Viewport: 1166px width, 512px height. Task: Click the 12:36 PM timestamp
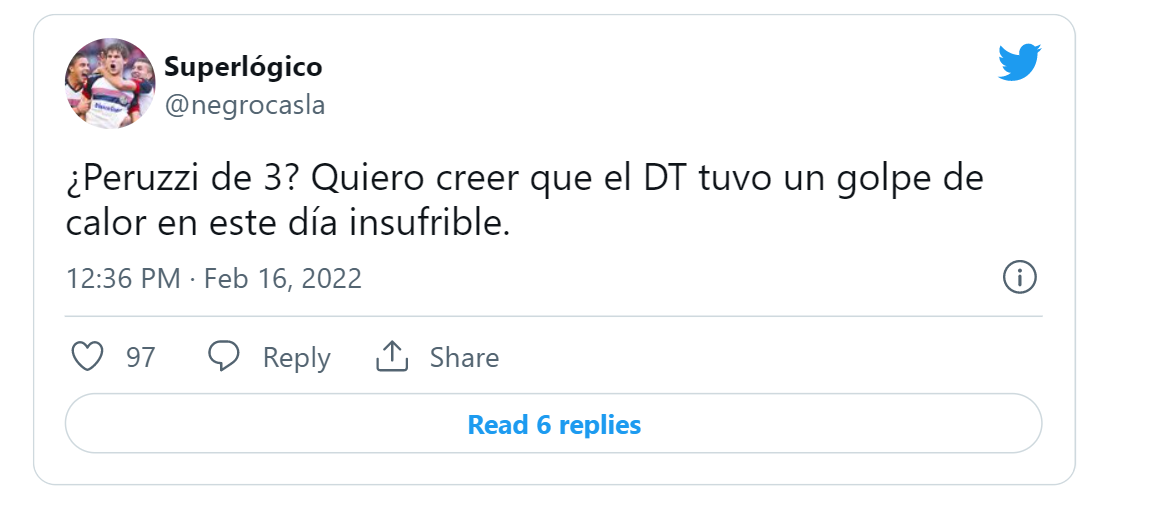pos(123,279)
